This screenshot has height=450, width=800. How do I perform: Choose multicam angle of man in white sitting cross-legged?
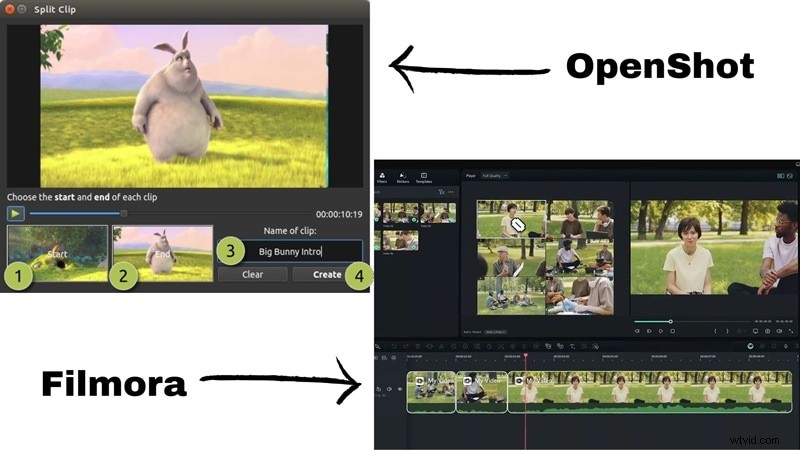click(580, 258)
